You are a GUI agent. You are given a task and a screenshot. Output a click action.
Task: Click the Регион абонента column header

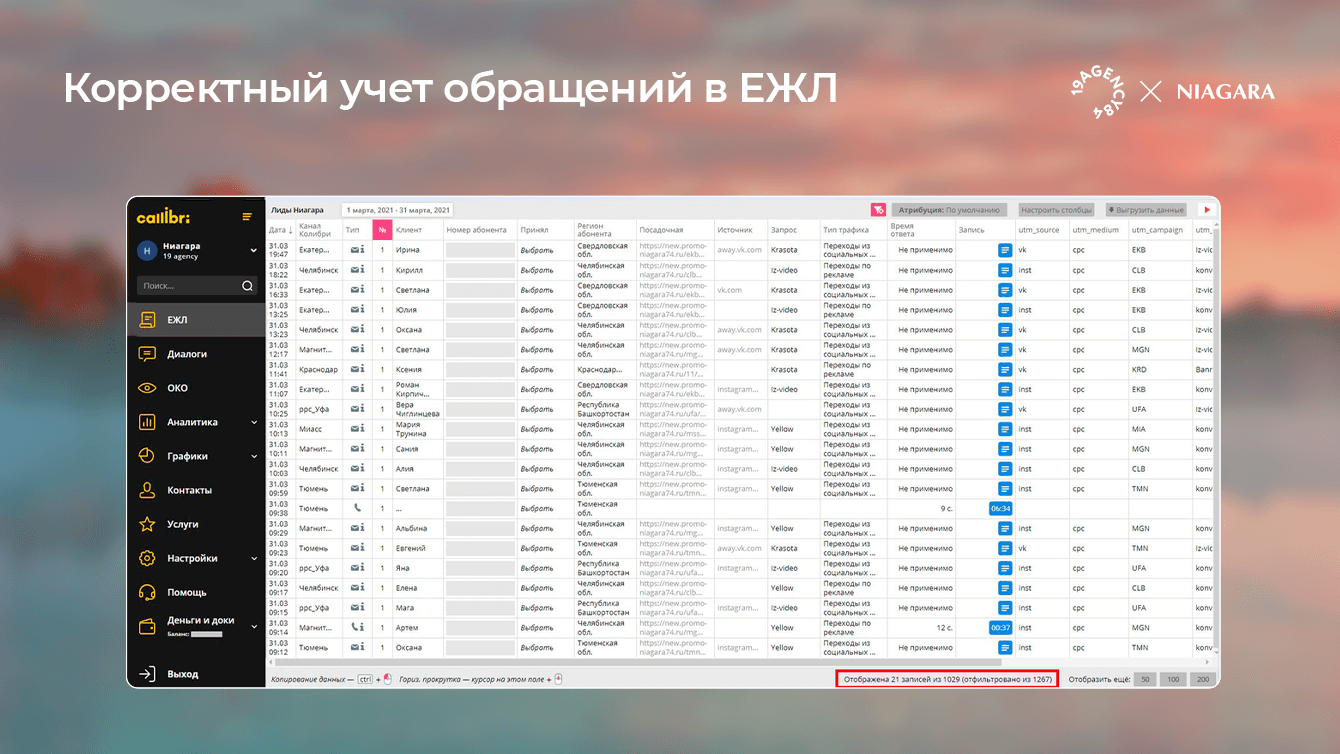point(596,230)
